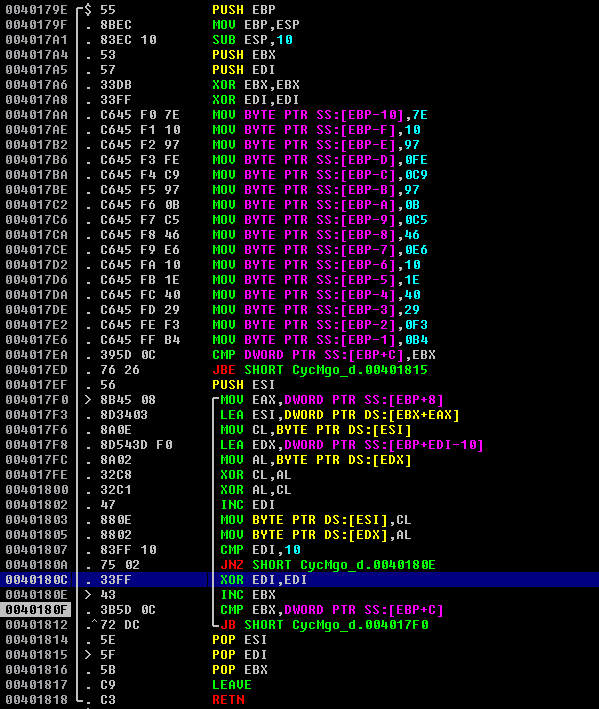This screenshot has width=599, height=709.
Task: Select MOV BYTE PTR SS:[EBP-3],29
Action: tap(316, 310)
